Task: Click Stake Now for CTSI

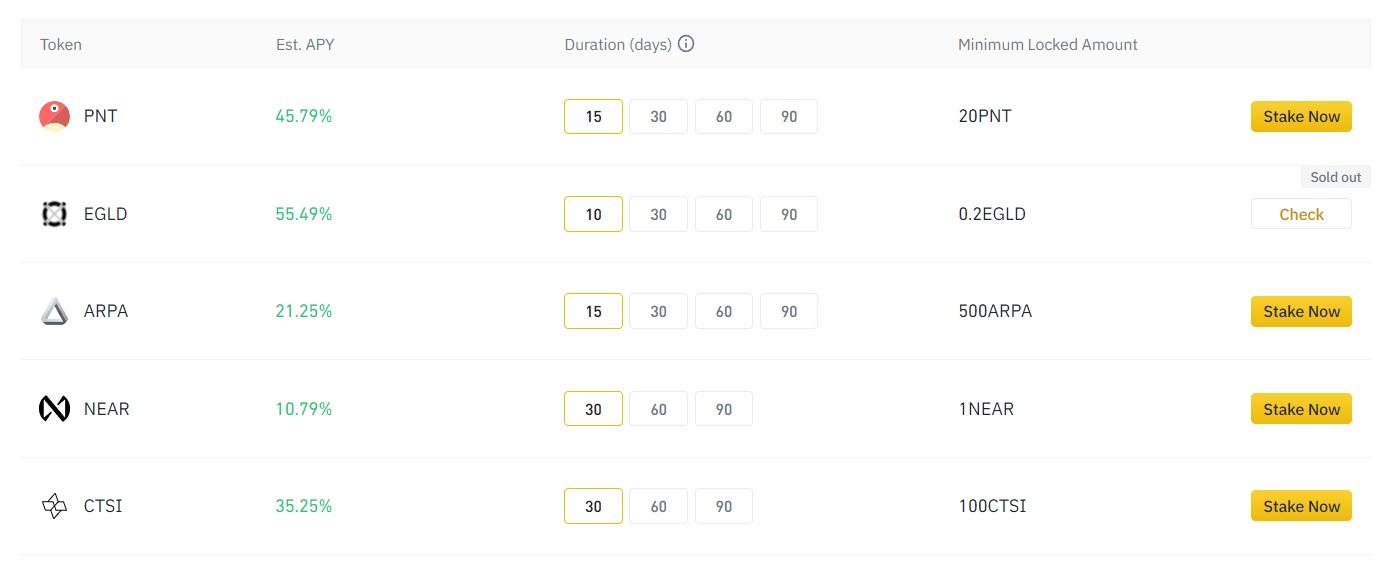Action: 1301,506
